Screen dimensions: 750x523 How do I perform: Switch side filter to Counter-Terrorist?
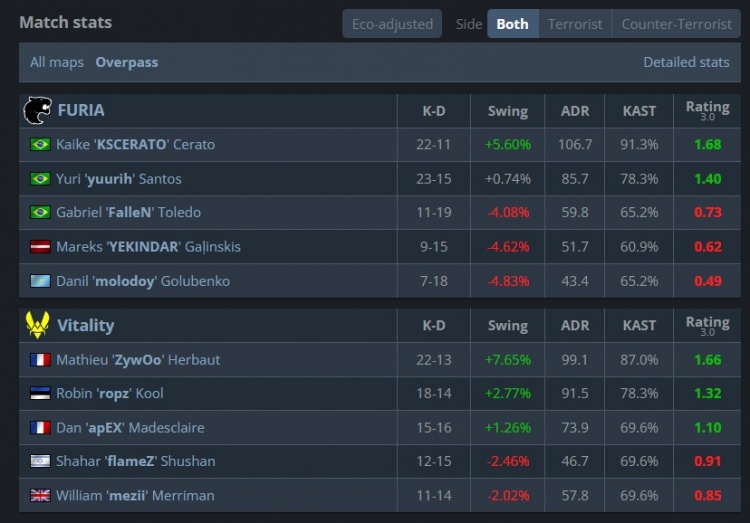tap(675, 24)
